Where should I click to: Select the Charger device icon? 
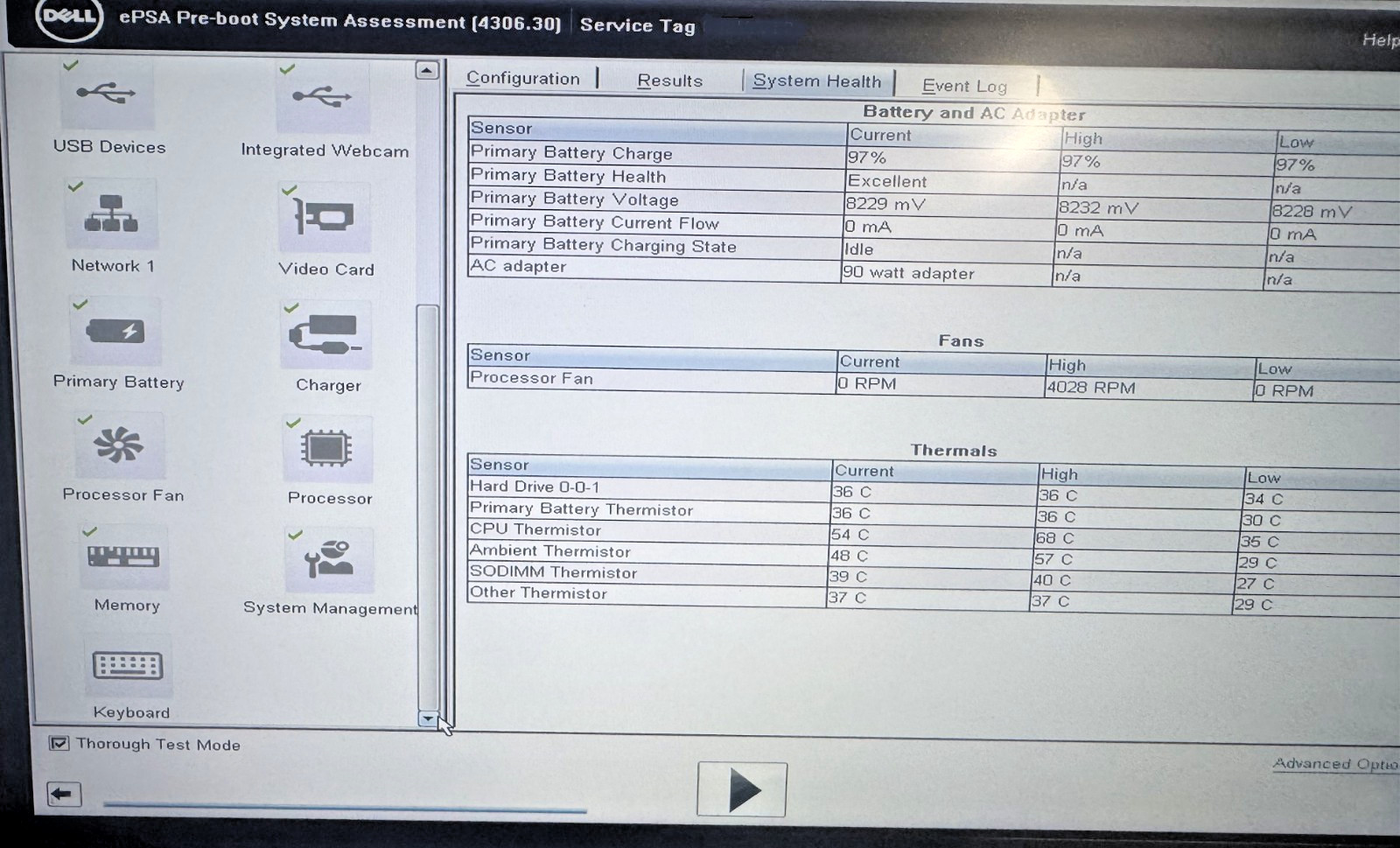coord(326,335)
